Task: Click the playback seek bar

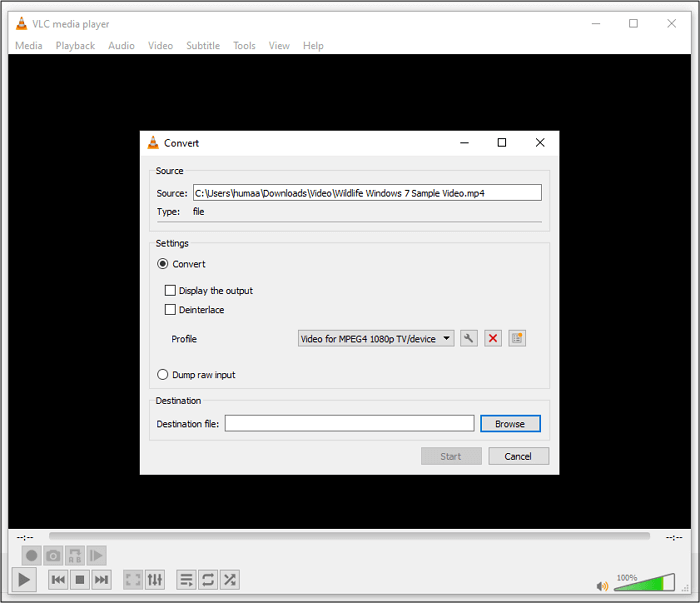Action: point(349,536)
